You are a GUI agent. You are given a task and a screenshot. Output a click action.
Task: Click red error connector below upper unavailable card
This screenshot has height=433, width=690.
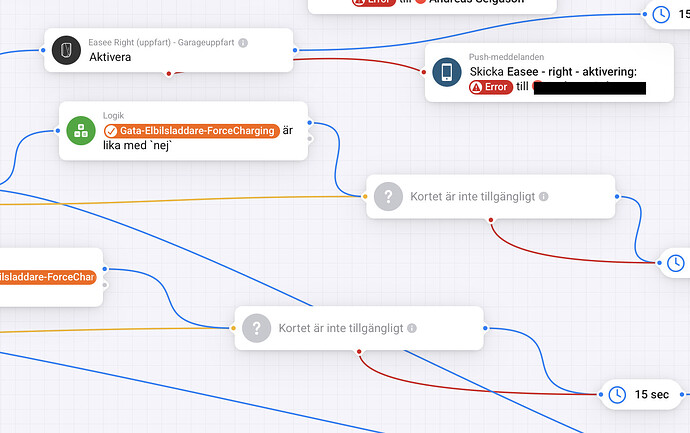point(491,220)
